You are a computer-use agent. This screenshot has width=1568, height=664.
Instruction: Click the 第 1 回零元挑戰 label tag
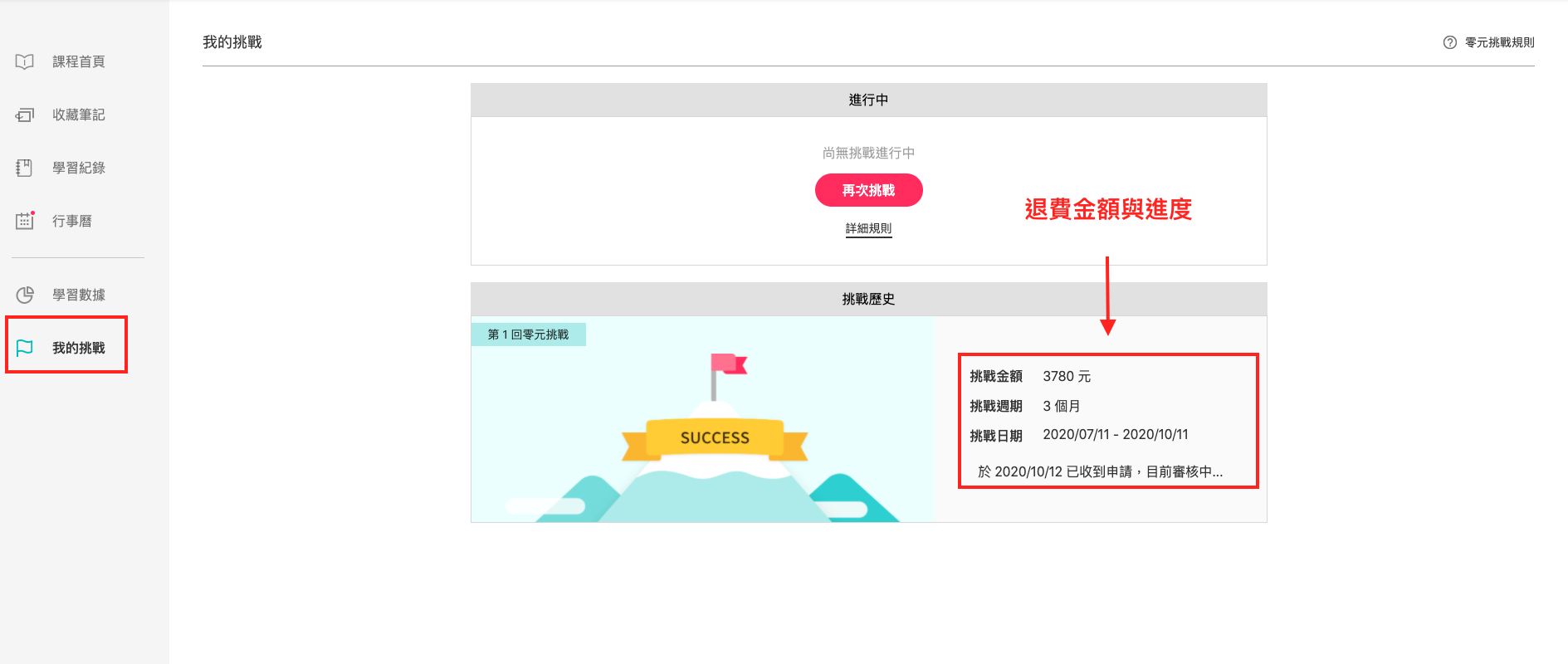click(x=528, y=334)
